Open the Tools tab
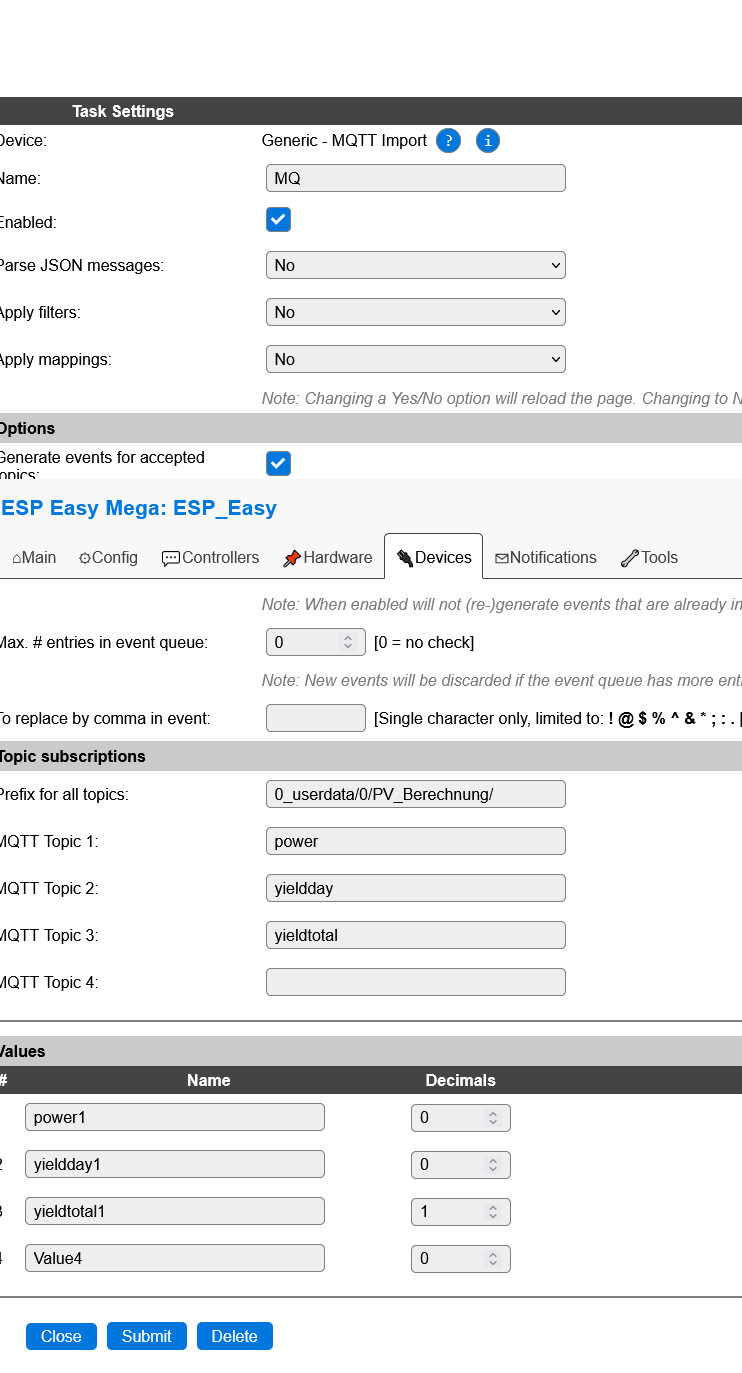Viewport: 742px width, 1373px height. tap(649, 557)
